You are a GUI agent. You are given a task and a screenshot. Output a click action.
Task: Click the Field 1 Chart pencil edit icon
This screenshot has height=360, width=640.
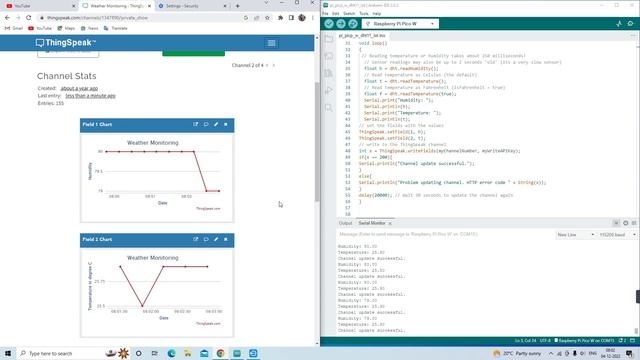point(216,124)
